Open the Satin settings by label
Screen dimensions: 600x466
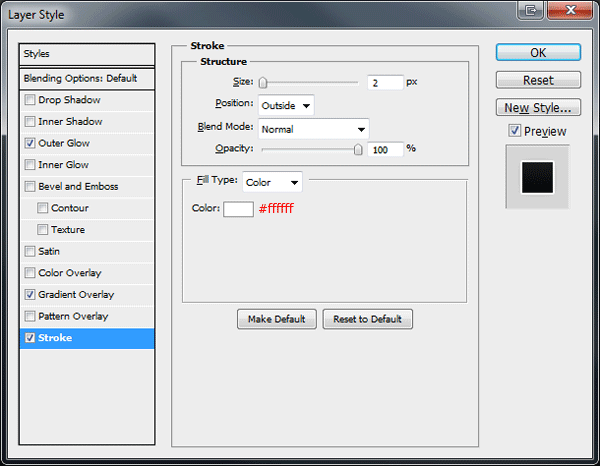coord(49,251)
